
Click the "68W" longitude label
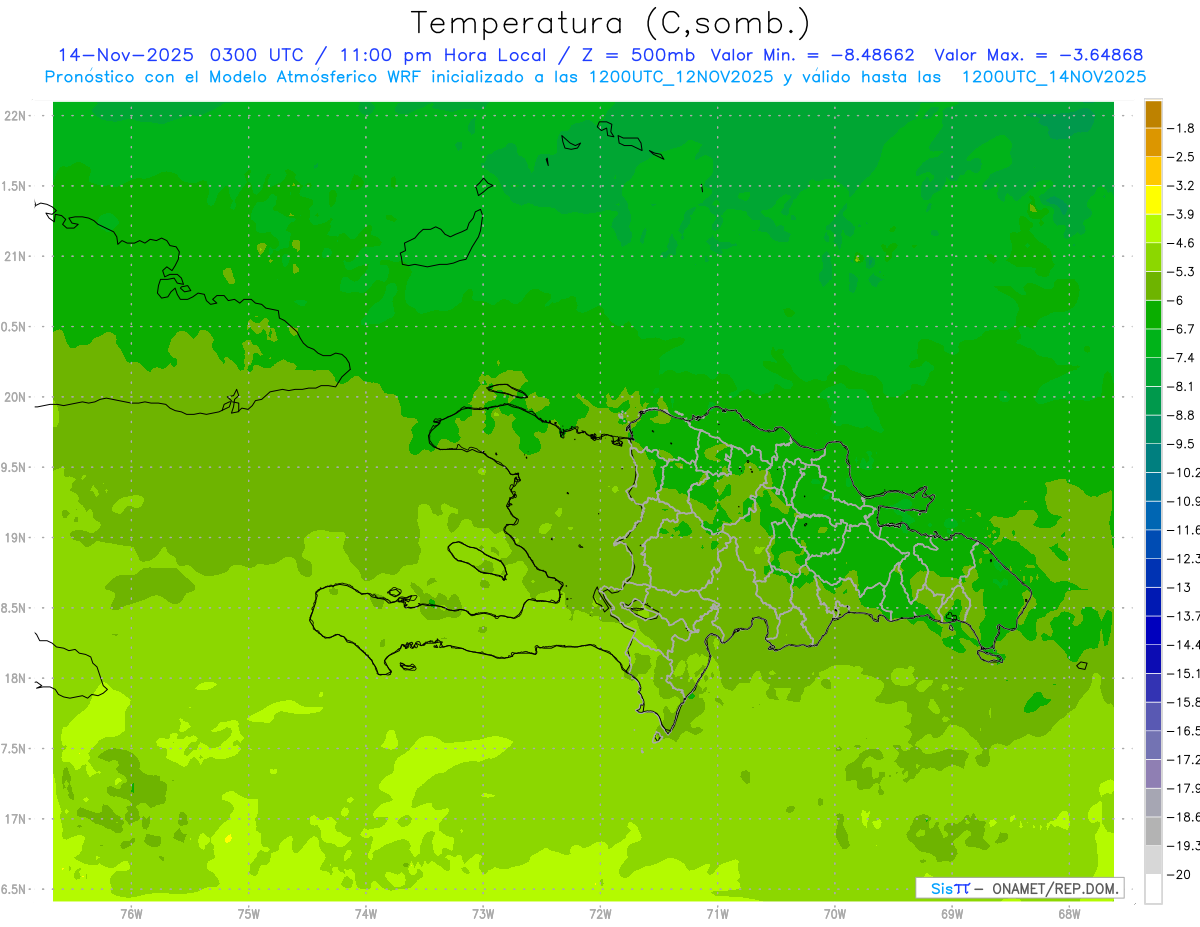point(1069,913)
